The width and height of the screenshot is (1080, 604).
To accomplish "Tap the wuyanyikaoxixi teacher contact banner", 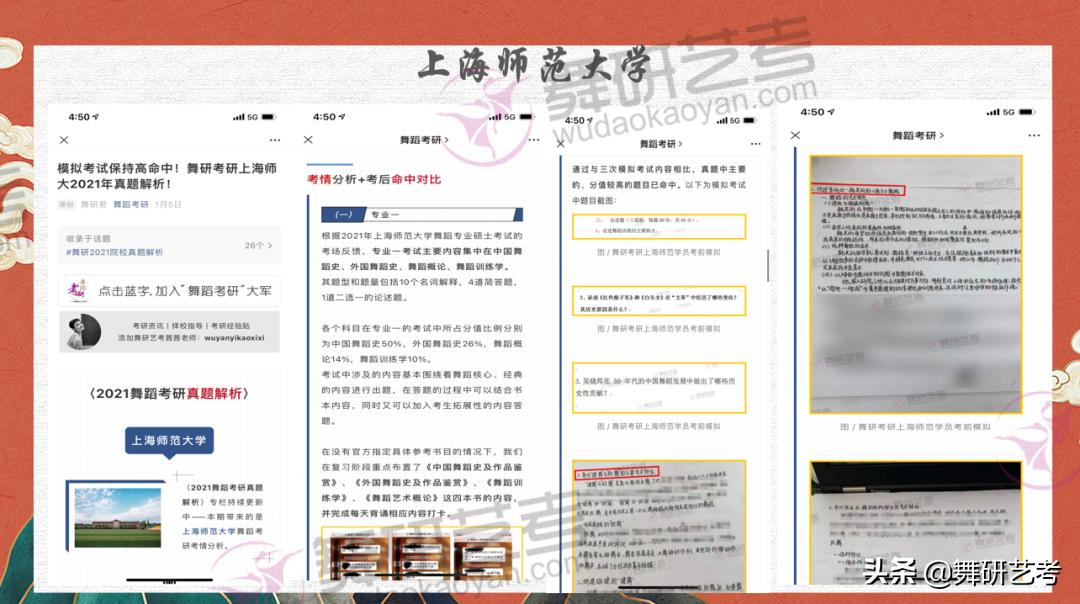I will (169, 332).
